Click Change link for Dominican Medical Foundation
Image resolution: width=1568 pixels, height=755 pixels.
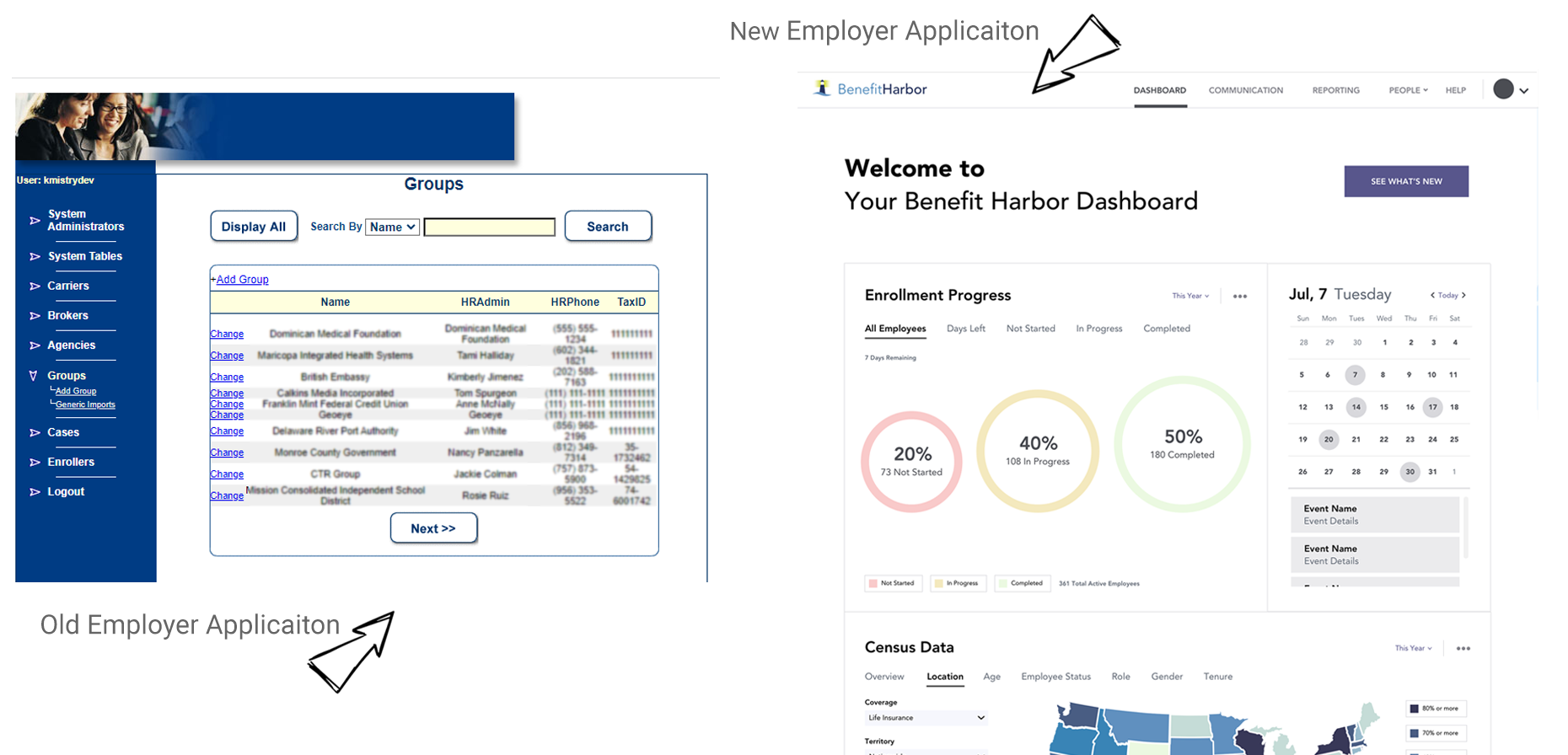click(x=227, y=335)
